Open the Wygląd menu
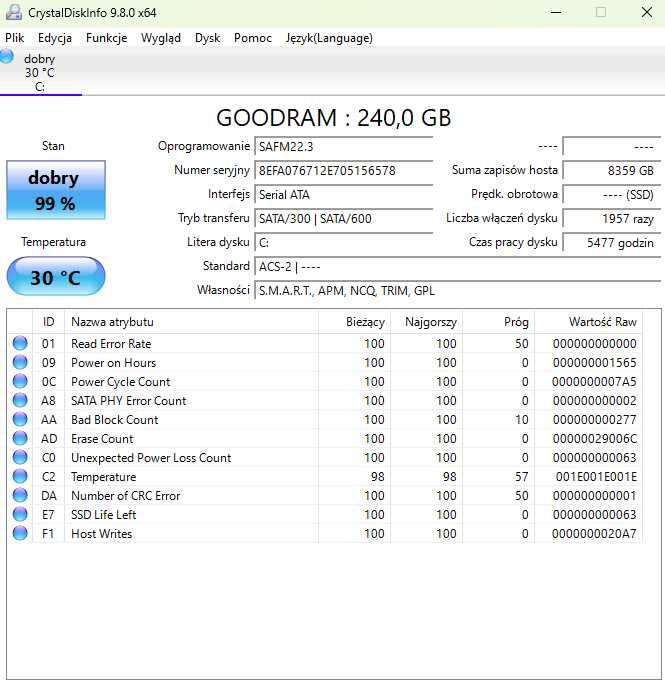 point(161,38)
